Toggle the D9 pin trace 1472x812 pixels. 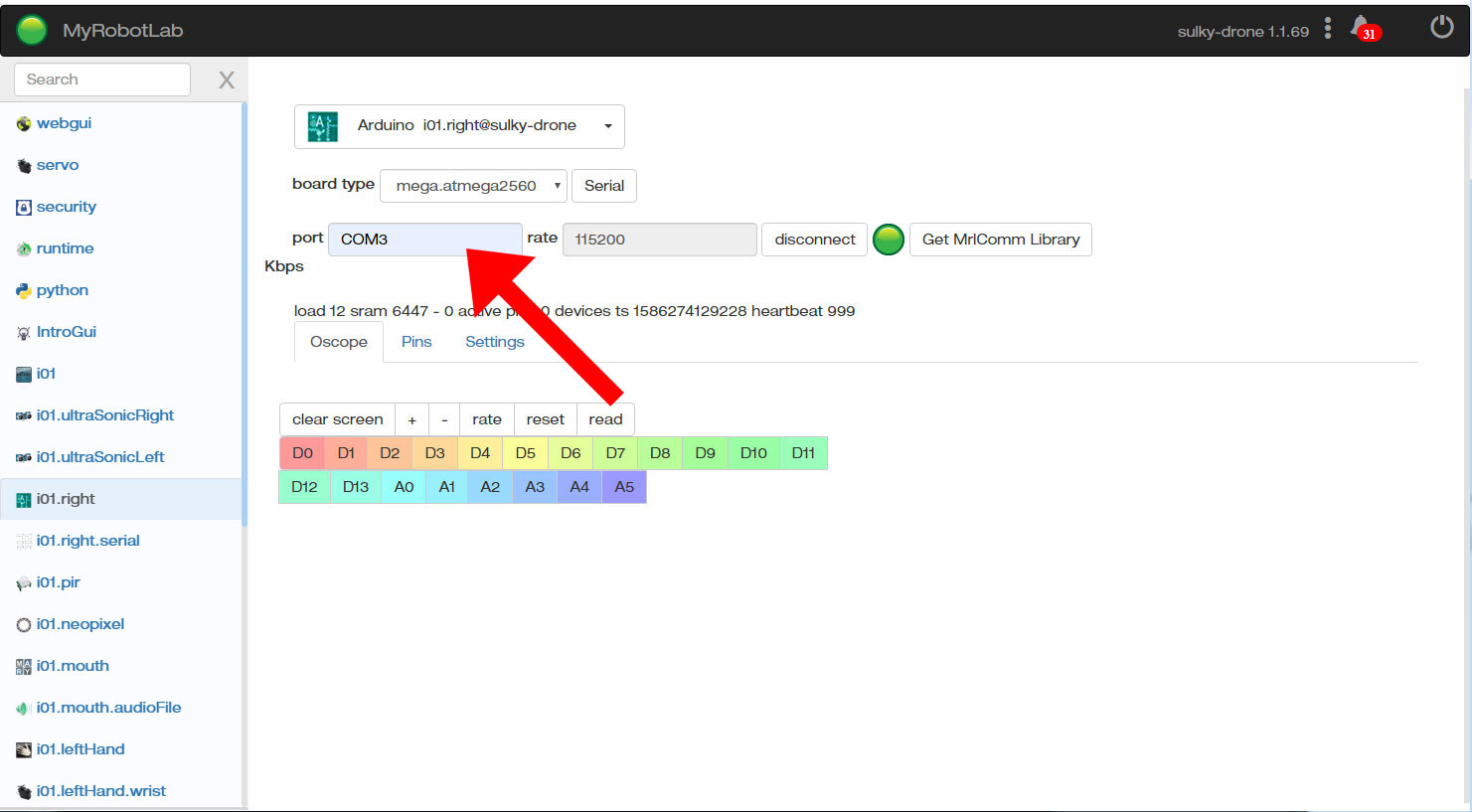(705, 453)
